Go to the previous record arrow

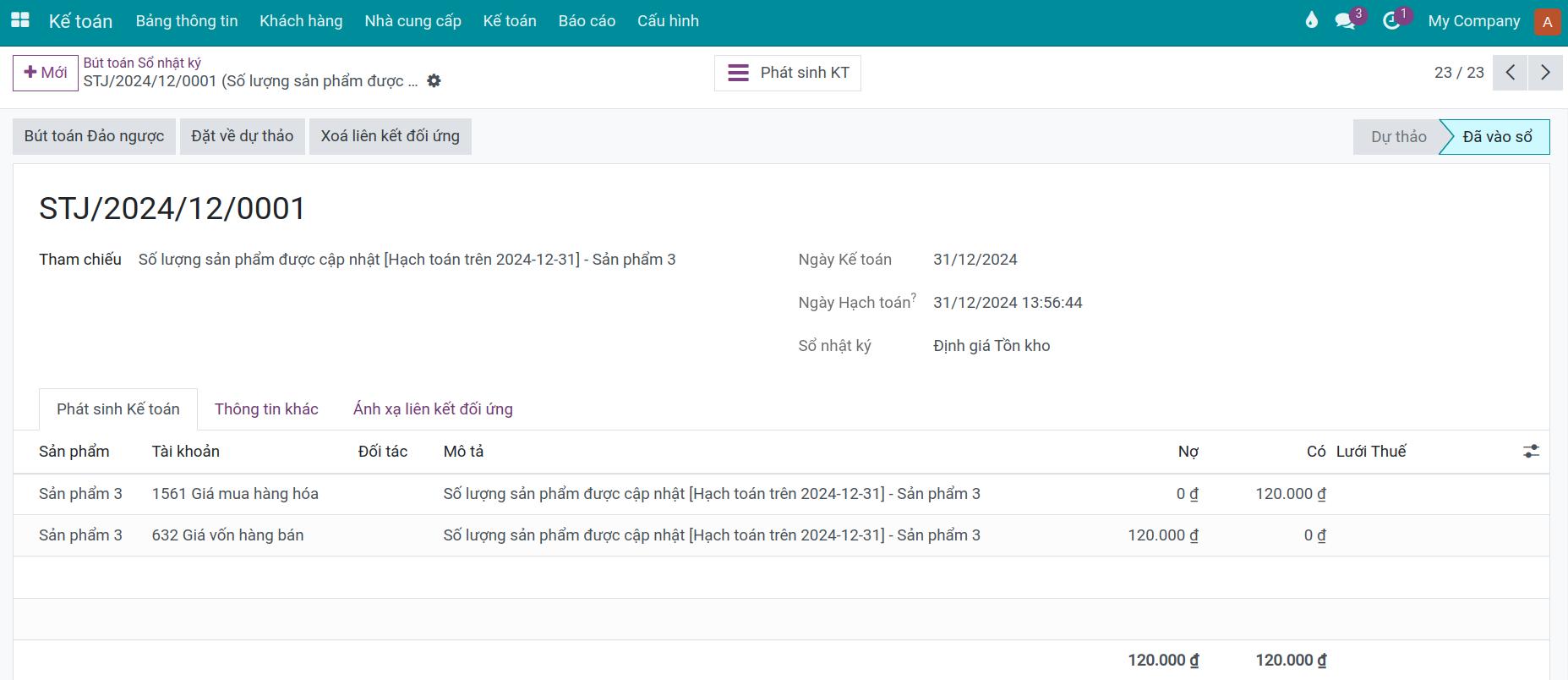tap(1511, 73)
